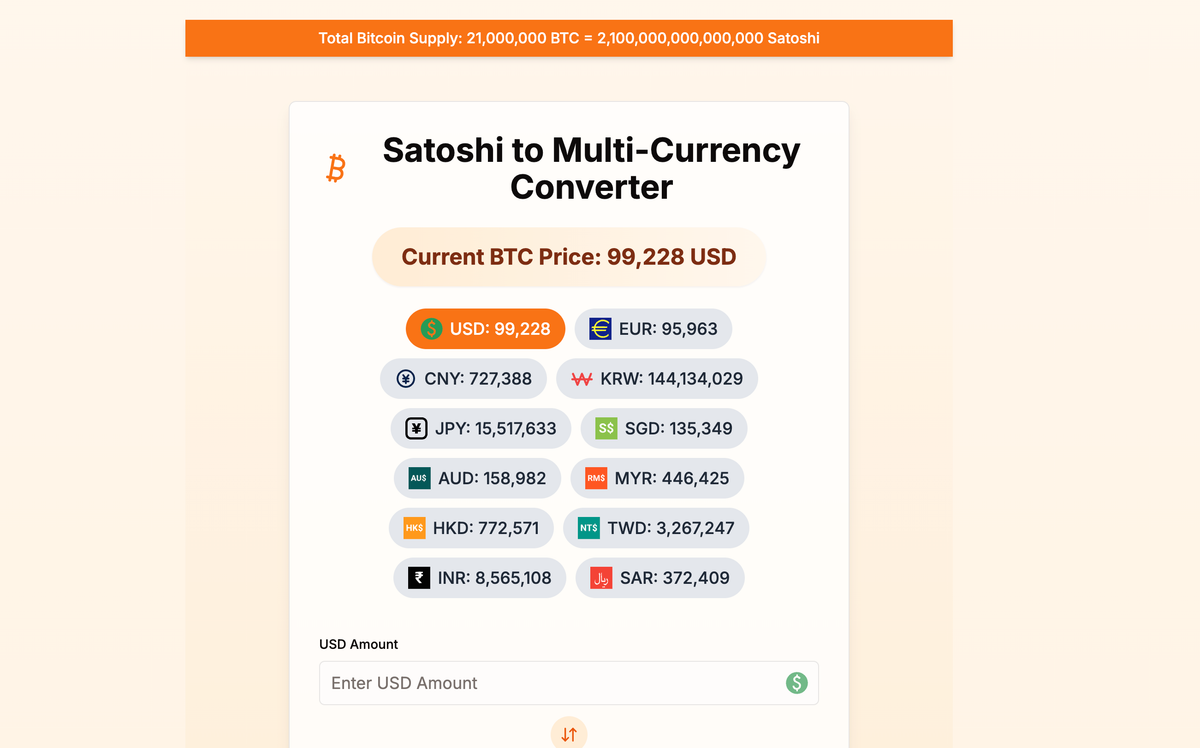This screenshot has height=748, width=1200.
Task: Click the yen icon beside JPY
Action: (x=416, y=428)
